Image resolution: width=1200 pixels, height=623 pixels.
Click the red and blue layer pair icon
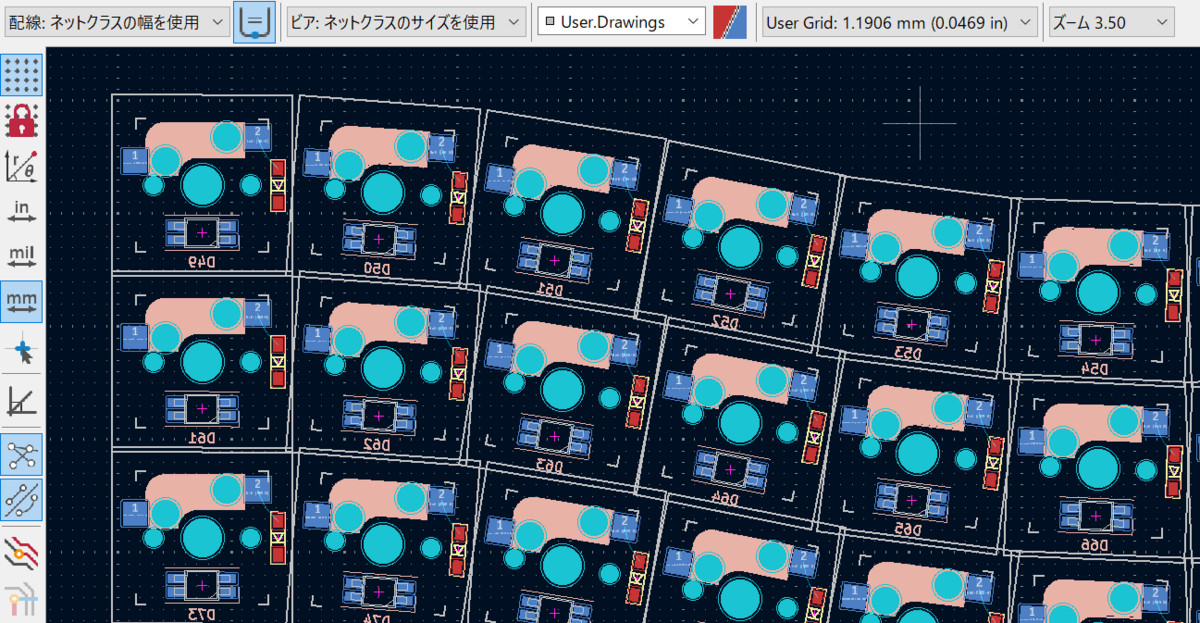(730, 22)
